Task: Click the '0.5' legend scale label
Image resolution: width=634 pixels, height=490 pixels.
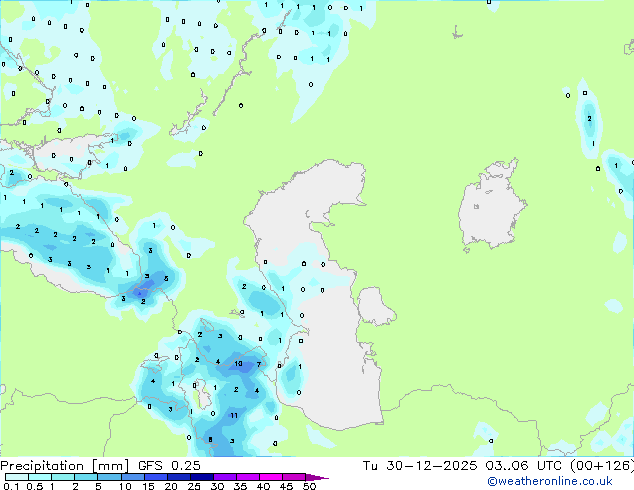Action: [35, 486]
